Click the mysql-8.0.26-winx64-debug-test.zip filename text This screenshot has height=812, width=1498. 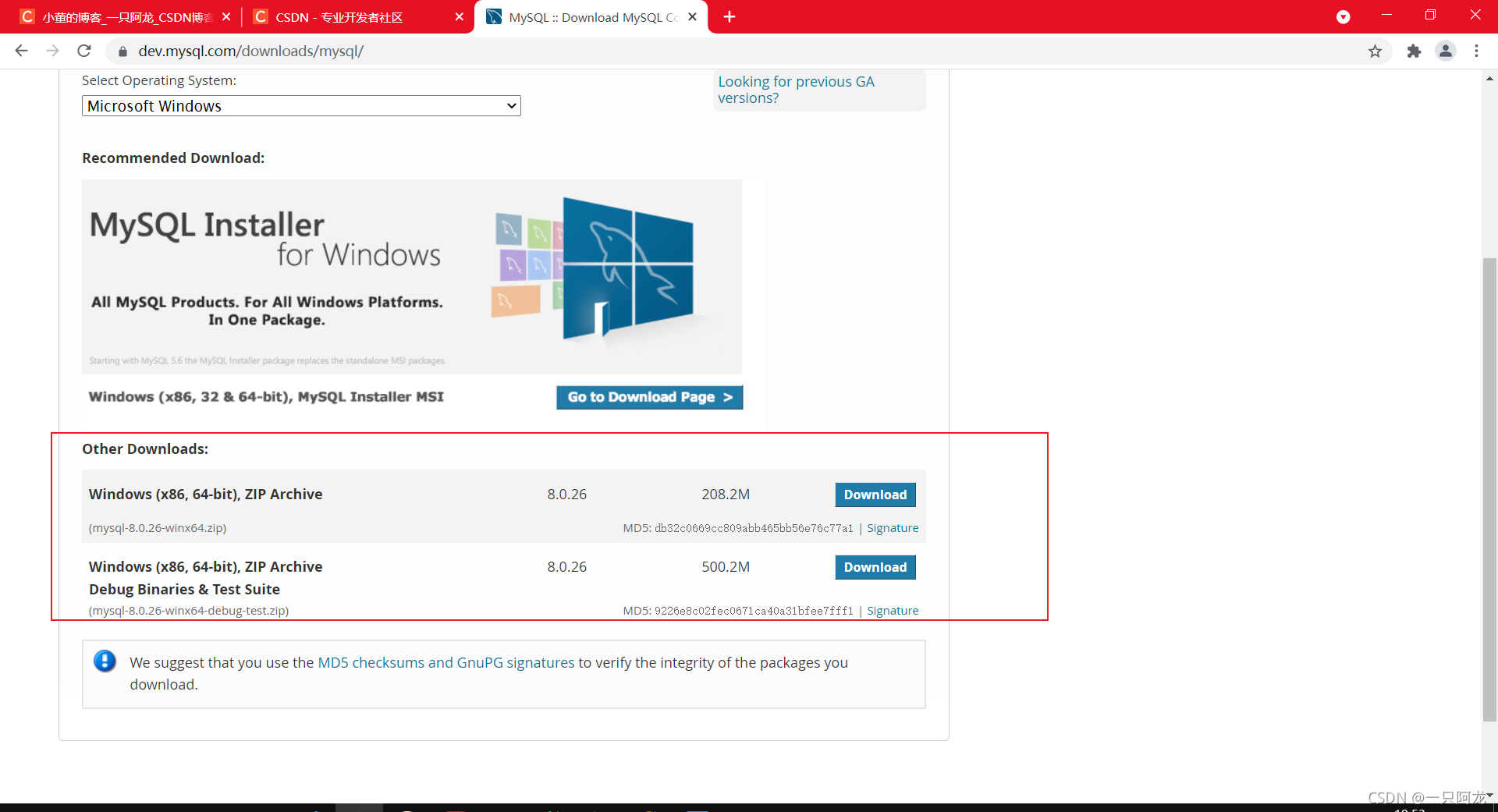[189, 611]
